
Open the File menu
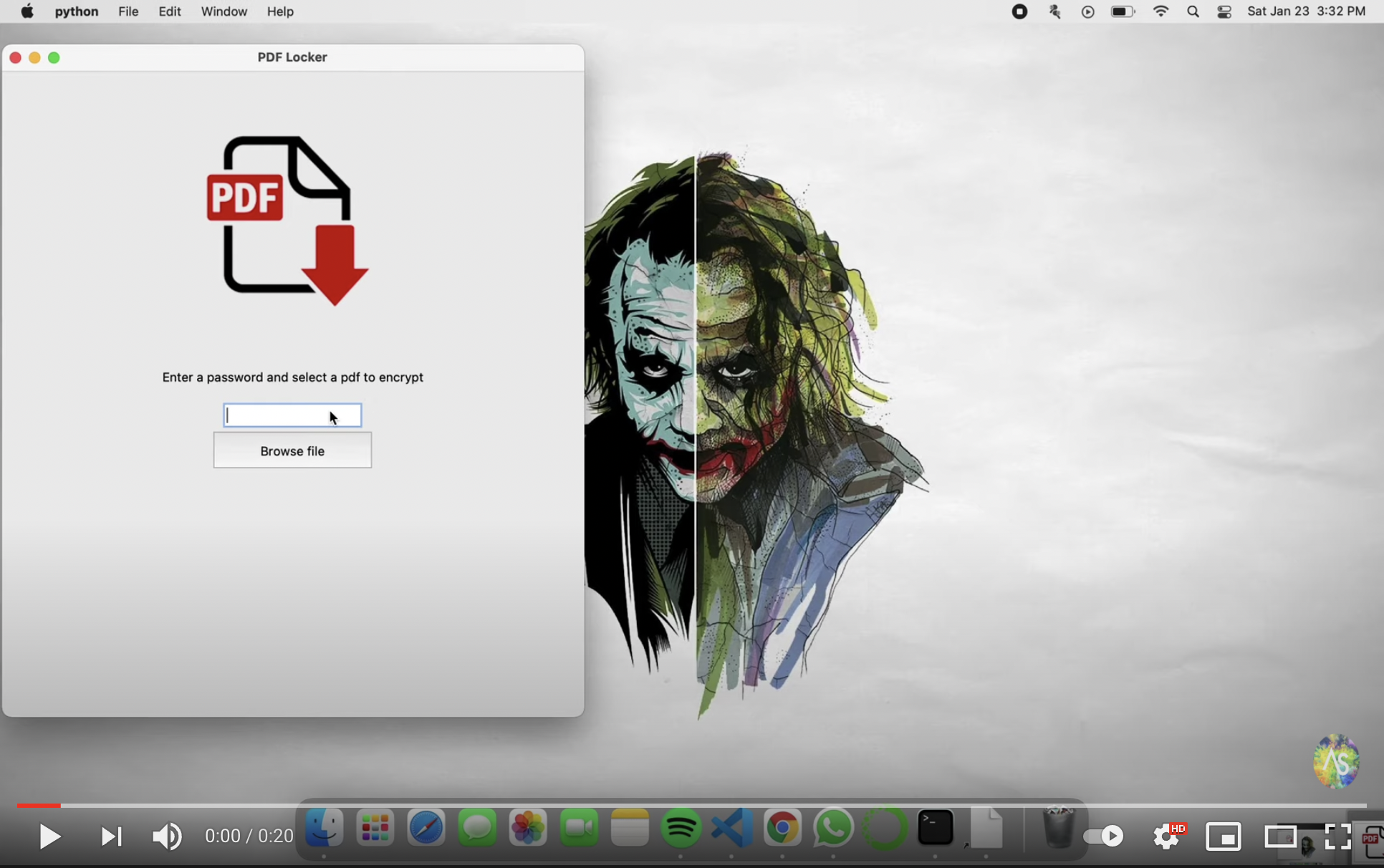(128, 11)
